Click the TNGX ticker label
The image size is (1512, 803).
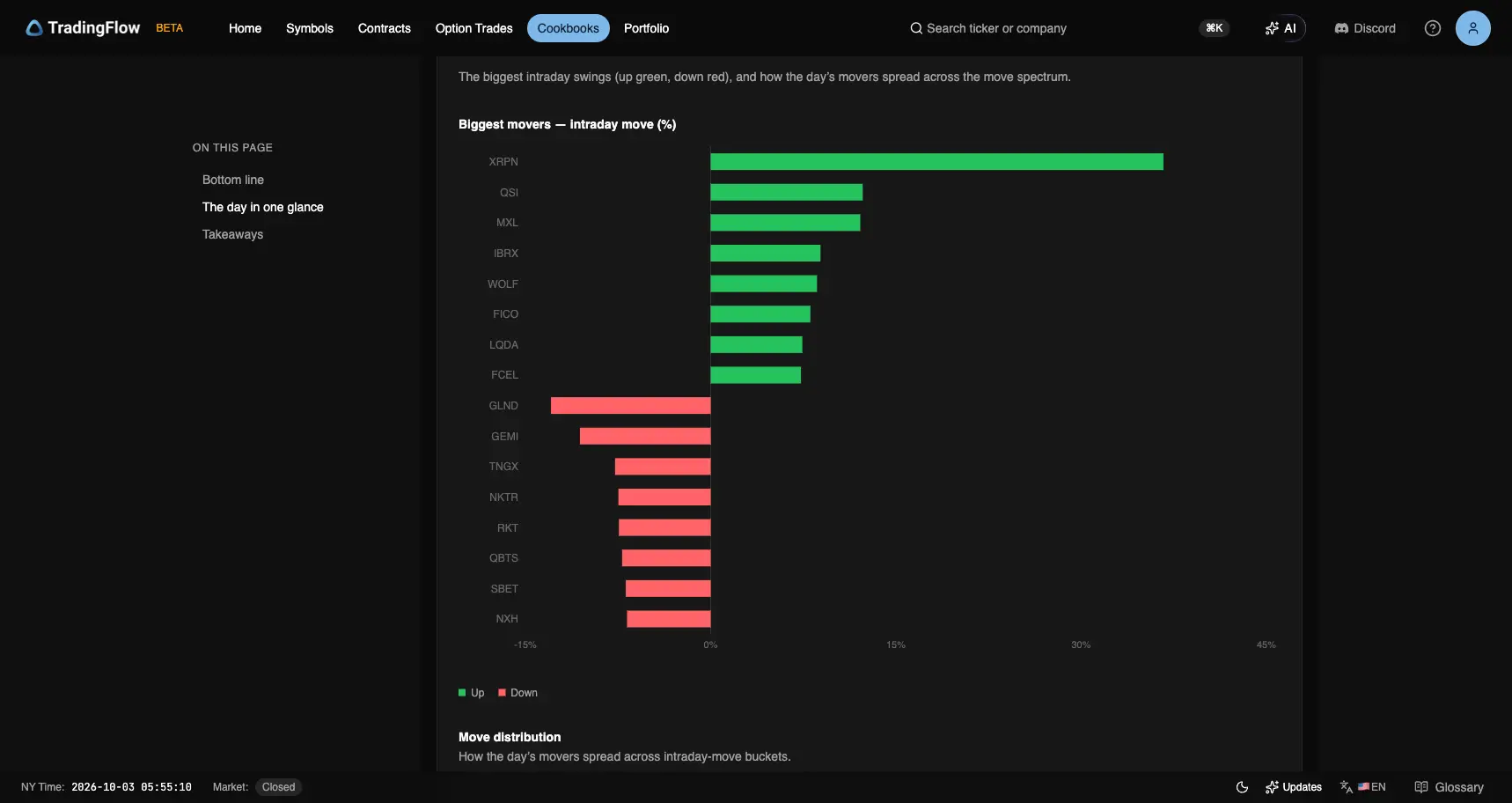click(503, 467)
